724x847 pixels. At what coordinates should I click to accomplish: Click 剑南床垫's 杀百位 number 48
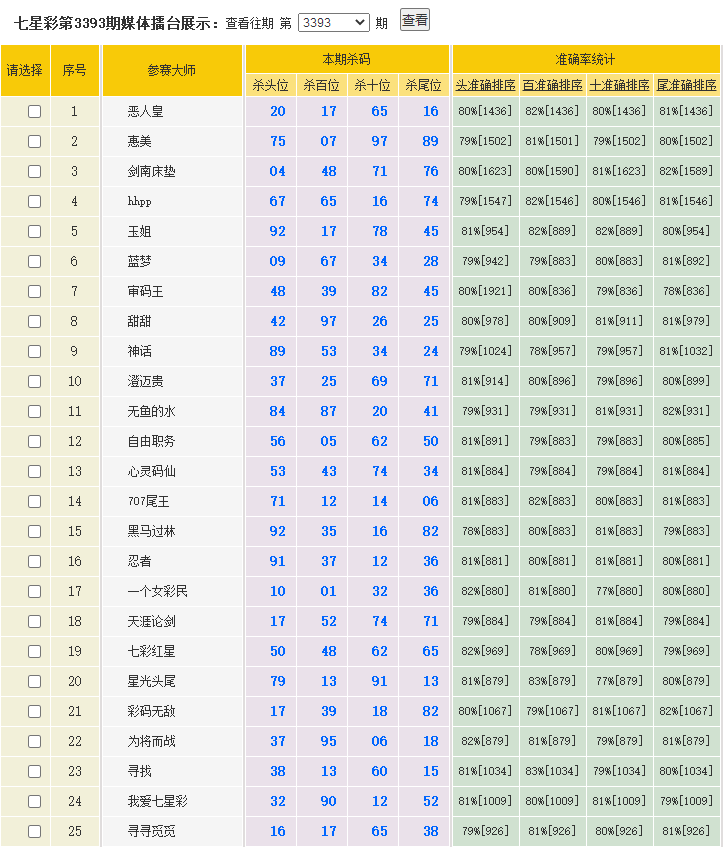(329, 171)
